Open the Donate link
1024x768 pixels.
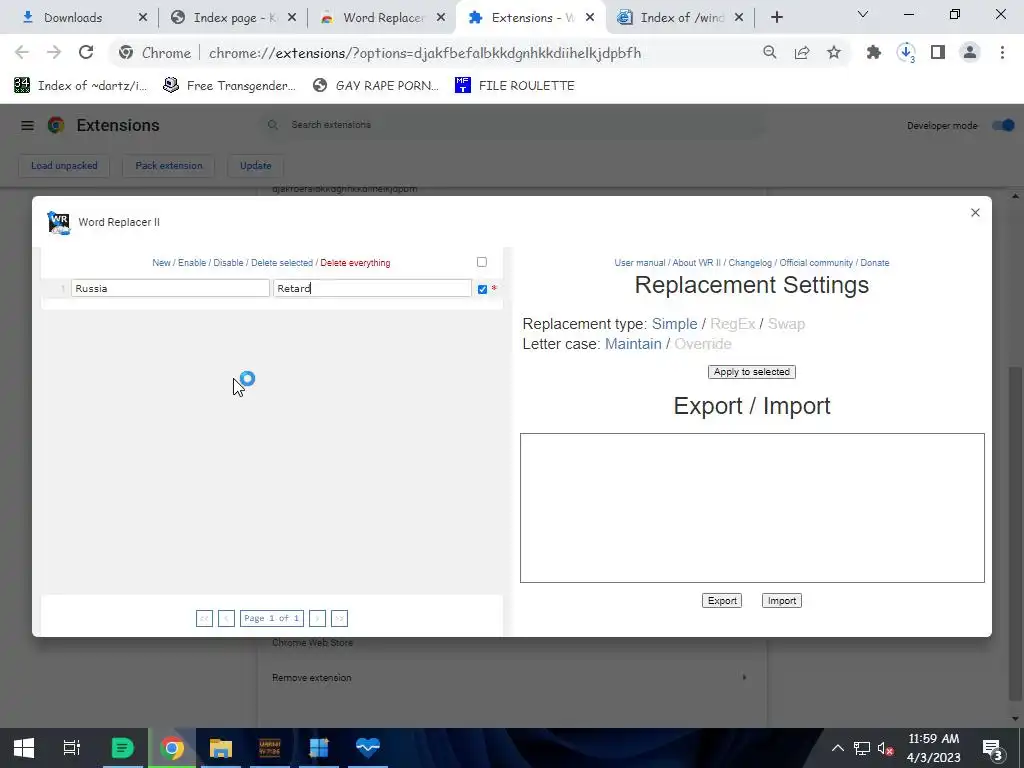874,263
